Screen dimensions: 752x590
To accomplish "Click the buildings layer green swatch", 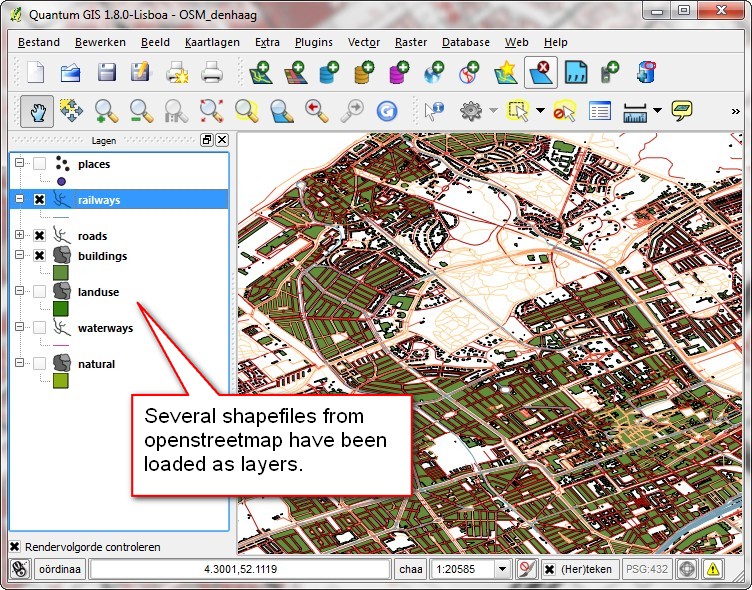I will click(x=61, y=273).
